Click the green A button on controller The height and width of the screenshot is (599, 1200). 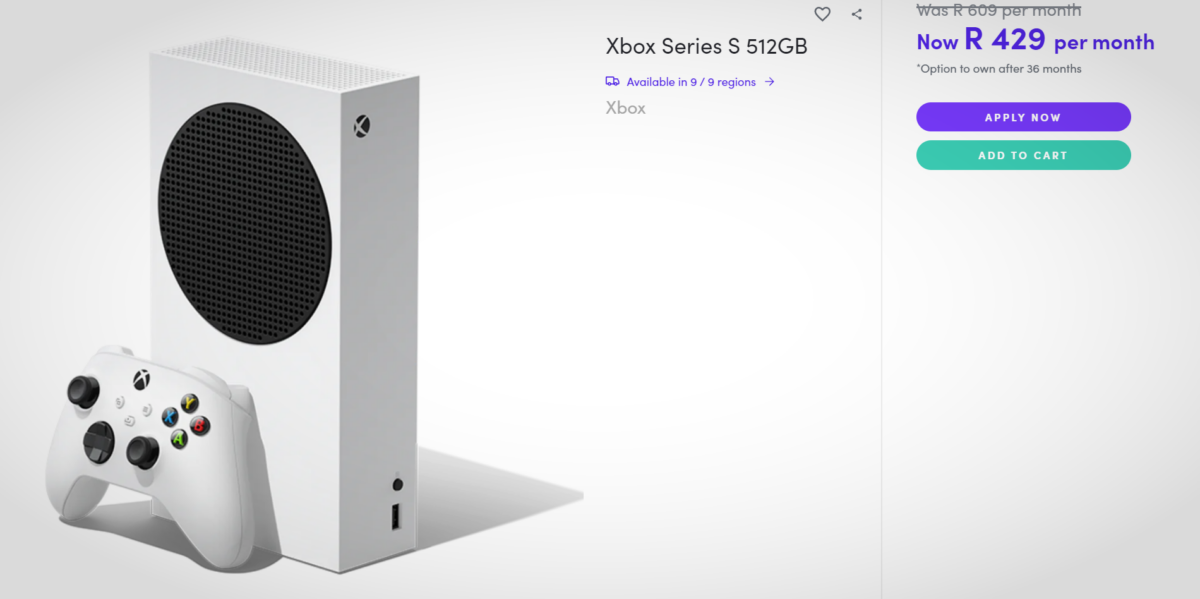click(x=179, y=438)
